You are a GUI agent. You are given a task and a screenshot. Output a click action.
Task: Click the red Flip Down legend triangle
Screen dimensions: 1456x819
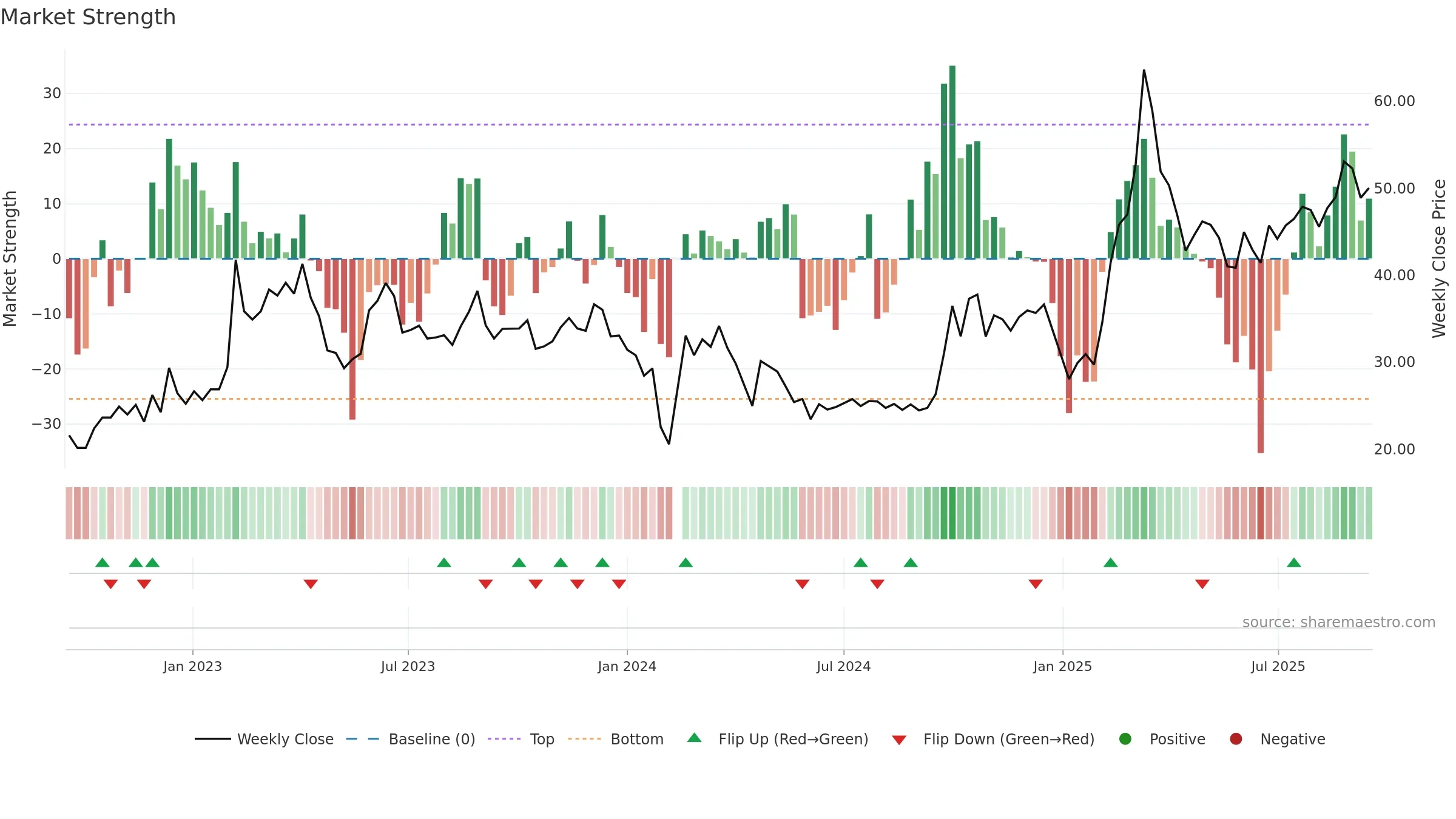[899, 740]
